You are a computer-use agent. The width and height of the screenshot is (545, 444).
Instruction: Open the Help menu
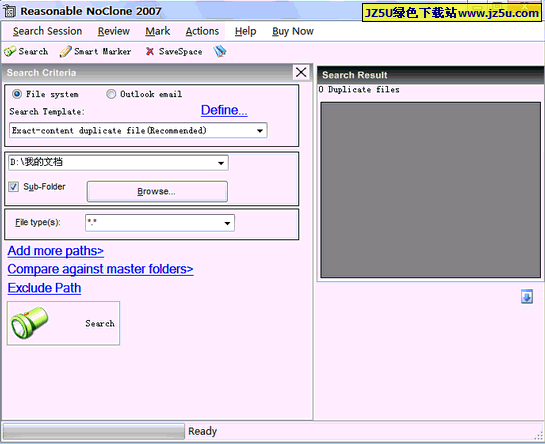point(245,31)
